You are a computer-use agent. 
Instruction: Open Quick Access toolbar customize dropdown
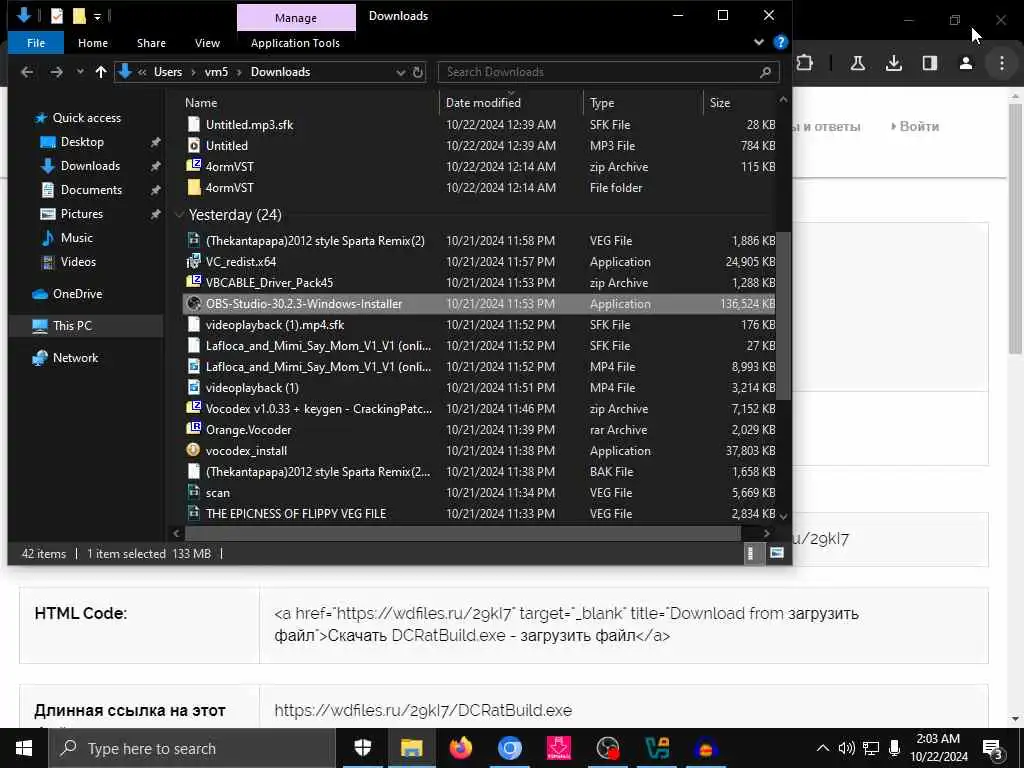(97, 16)
